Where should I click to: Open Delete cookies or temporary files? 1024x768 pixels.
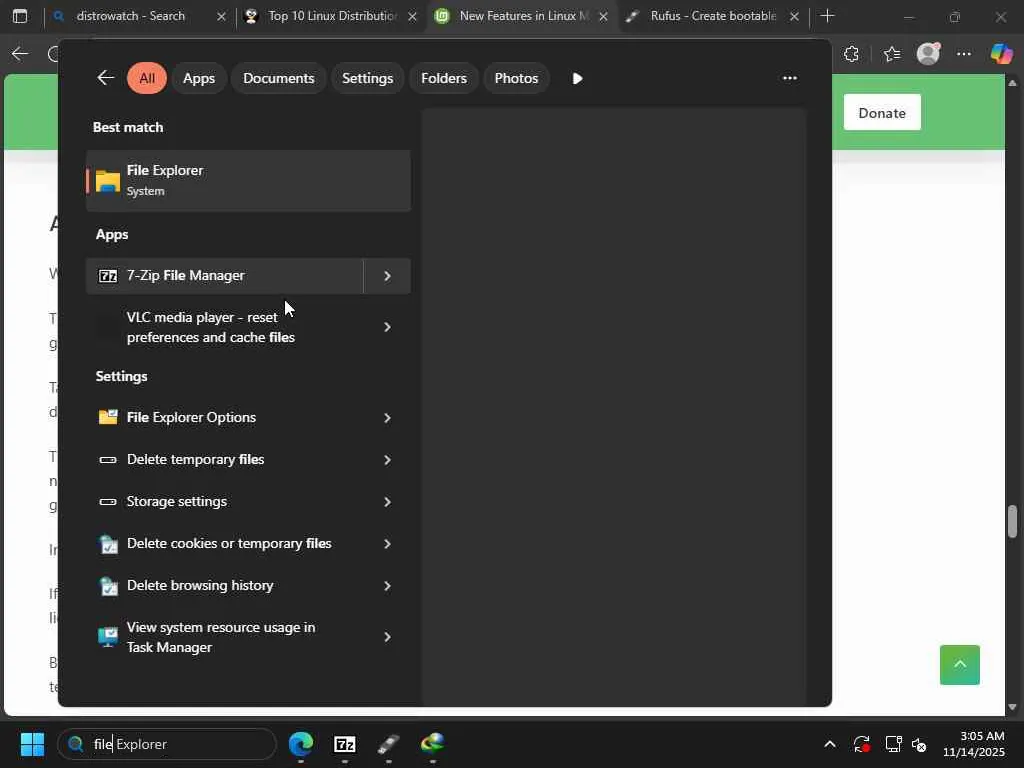(x=224, y=543)
